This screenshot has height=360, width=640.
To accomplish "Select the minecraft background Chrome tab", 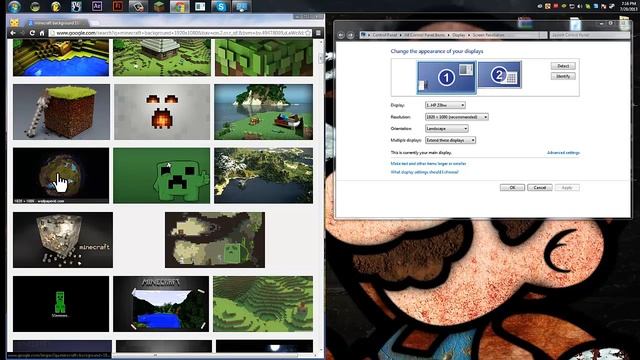I will 56,23.
